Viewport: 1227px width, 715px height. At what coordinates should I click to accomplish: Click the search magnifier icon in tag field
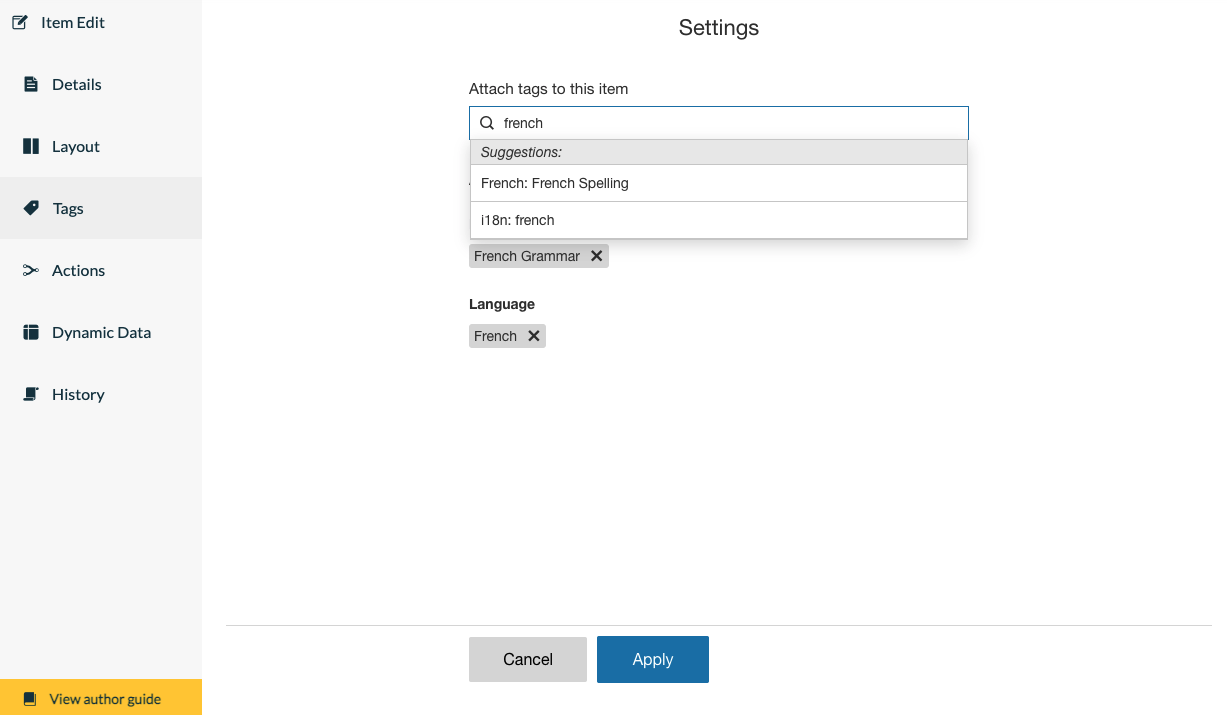click(x=487, y=123)
